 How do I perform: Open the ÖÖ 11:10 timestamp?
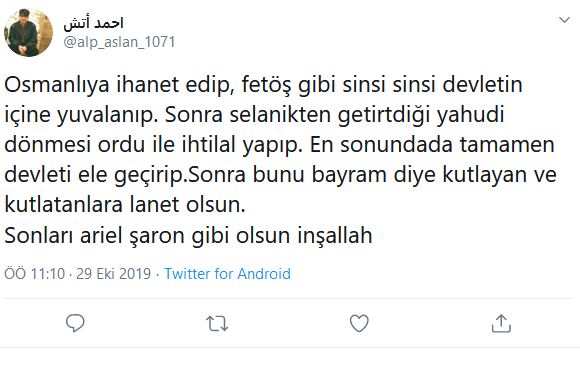pyautogui.click(x=34, y=274)
